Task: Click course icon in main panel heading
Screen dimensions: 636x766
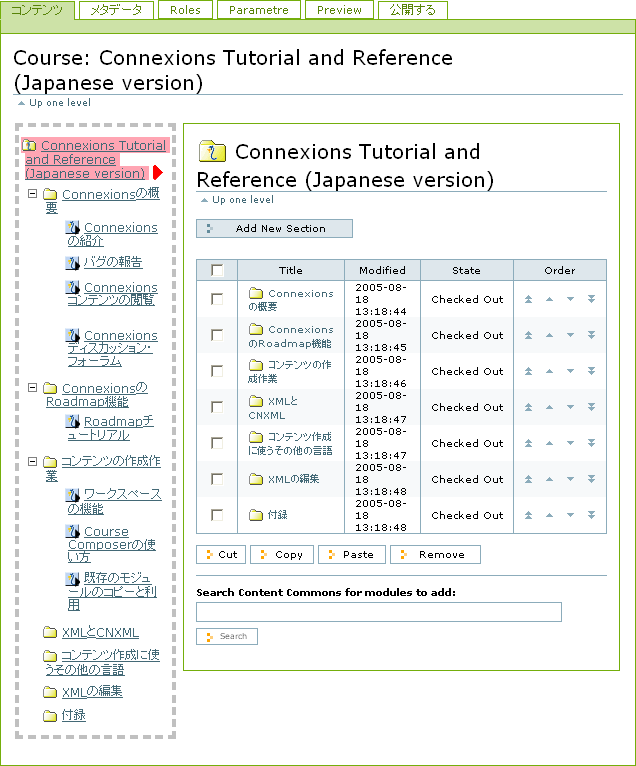Action: tap(212, 151)
